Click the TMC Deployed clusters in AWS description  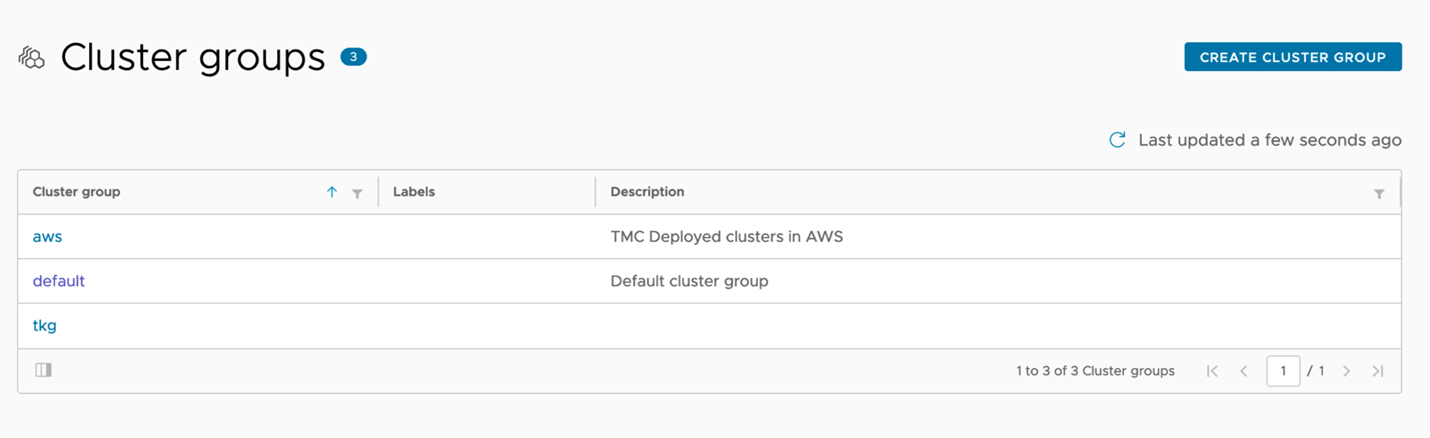click(x=726, y=237)
